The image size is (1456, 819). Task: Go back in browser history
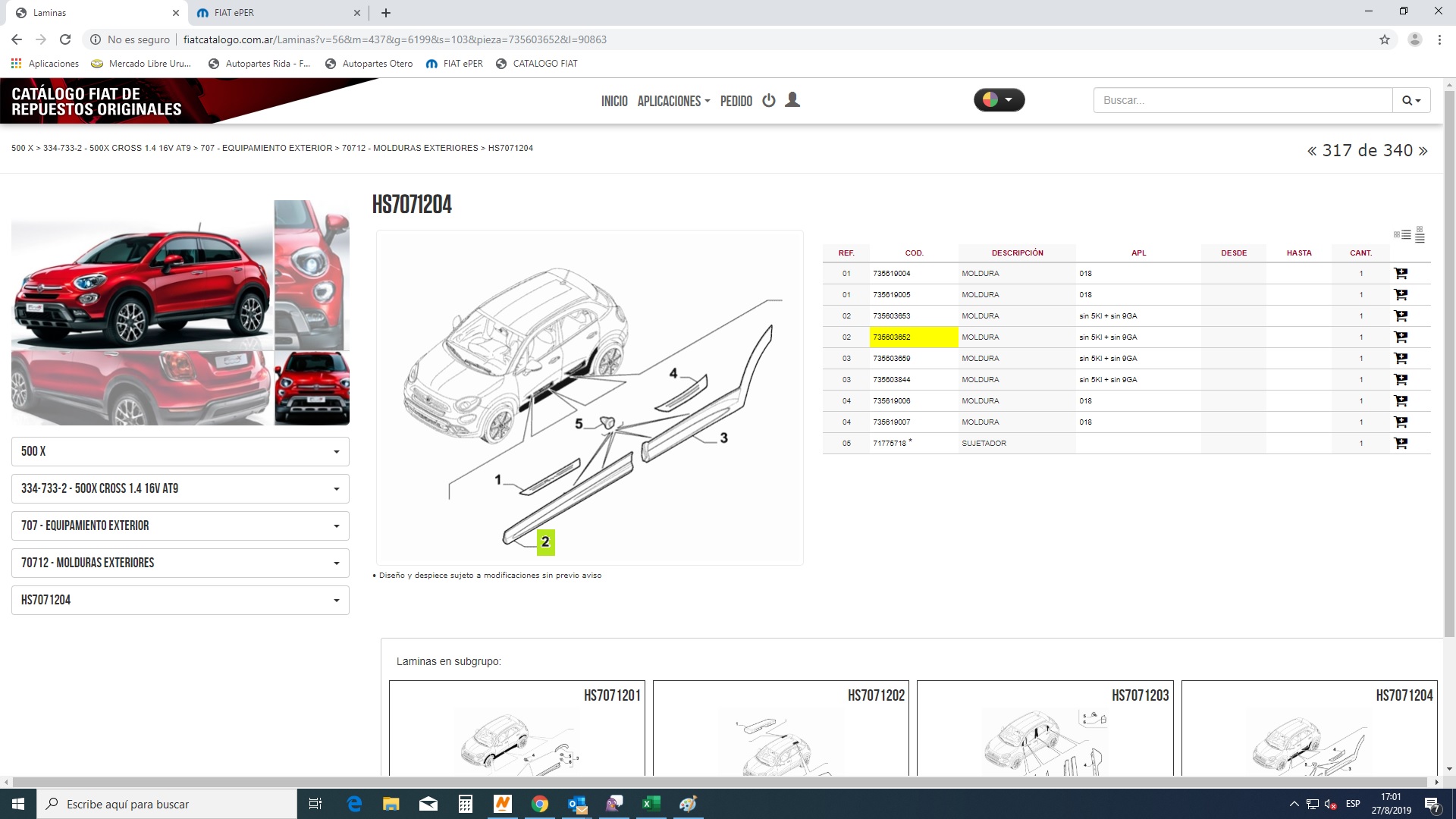tap(17, 39)
